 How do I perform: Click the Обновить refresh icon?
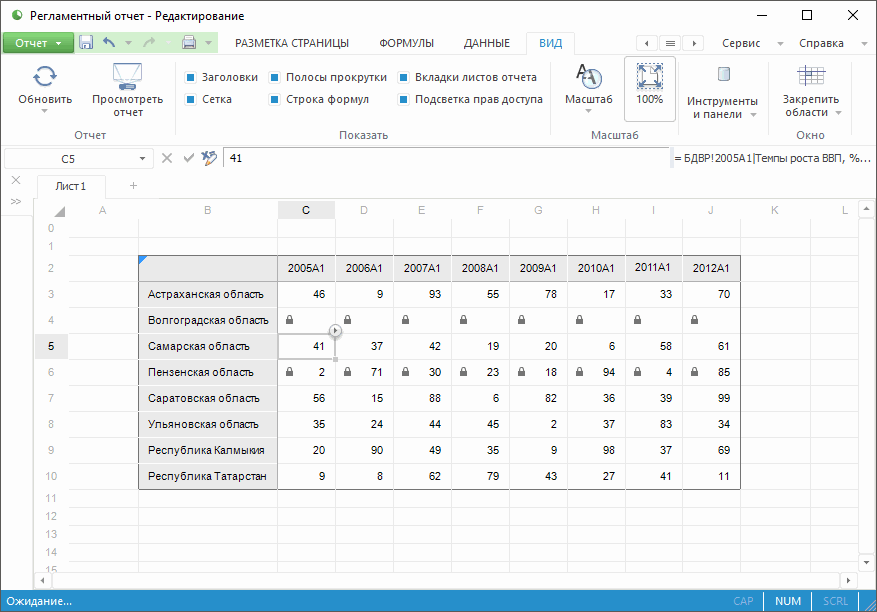click(x=45, y=77)
